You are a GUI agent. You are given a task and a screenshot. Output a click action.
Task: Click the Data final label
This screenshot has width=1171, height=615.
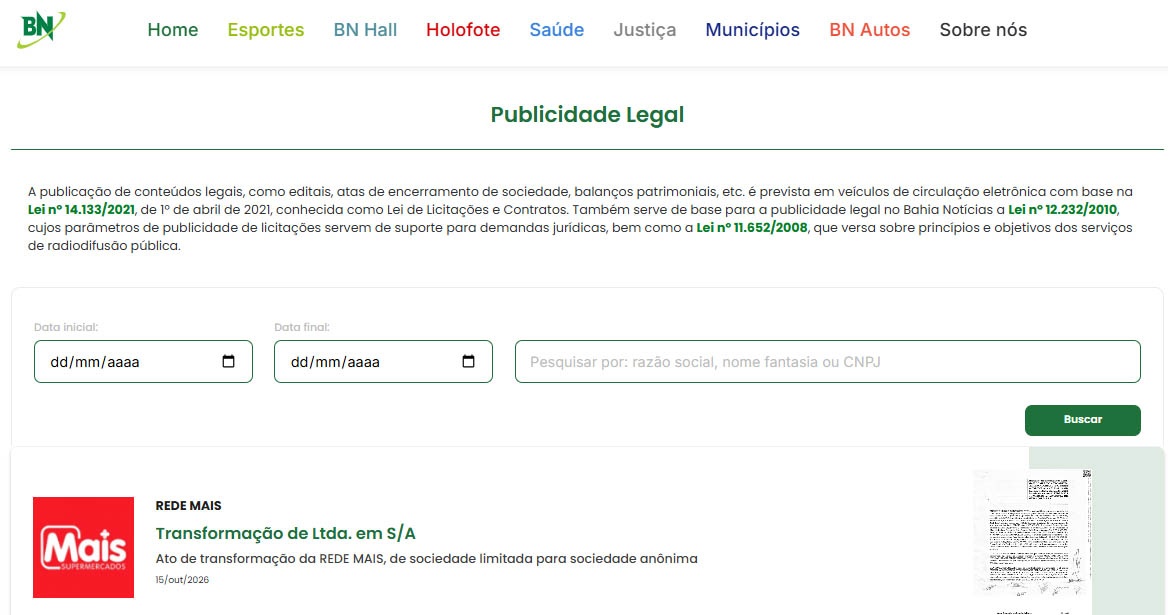pyautogui.click(x=302, y=327)
